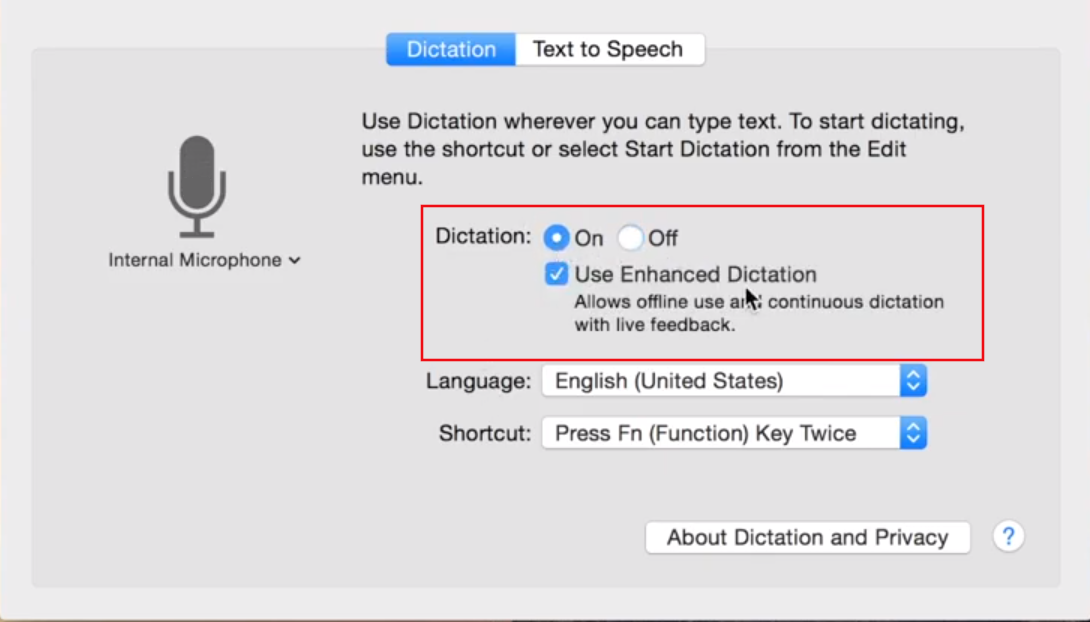Click the Shortcut dropdown stepper icon

coord(915,433)
